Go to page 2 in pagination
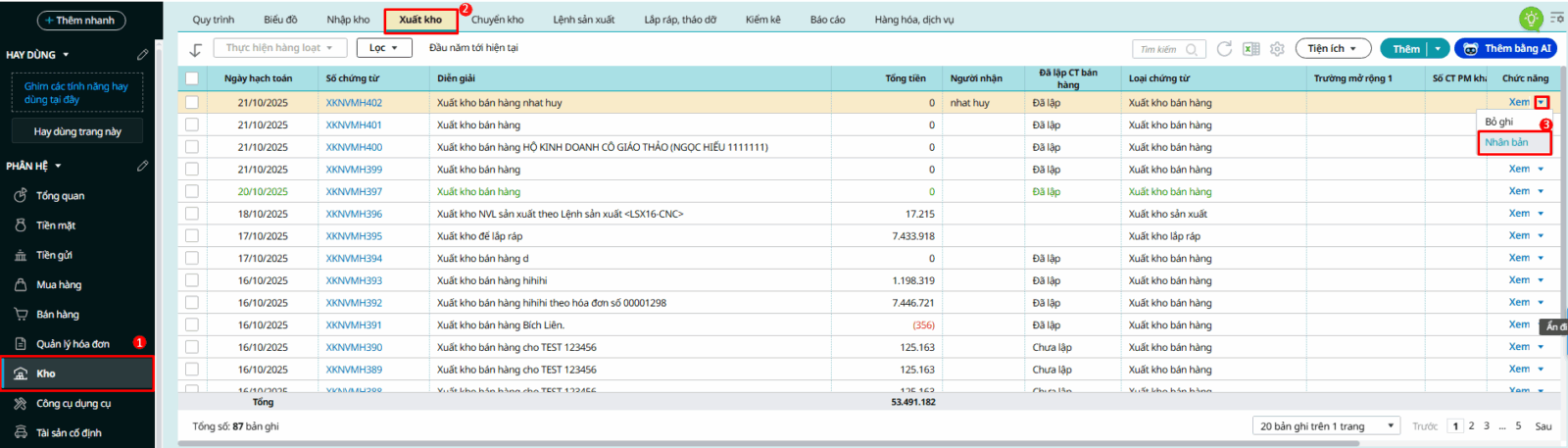The height and width of the screenshot is (448, 1568). click(1471, 426)
